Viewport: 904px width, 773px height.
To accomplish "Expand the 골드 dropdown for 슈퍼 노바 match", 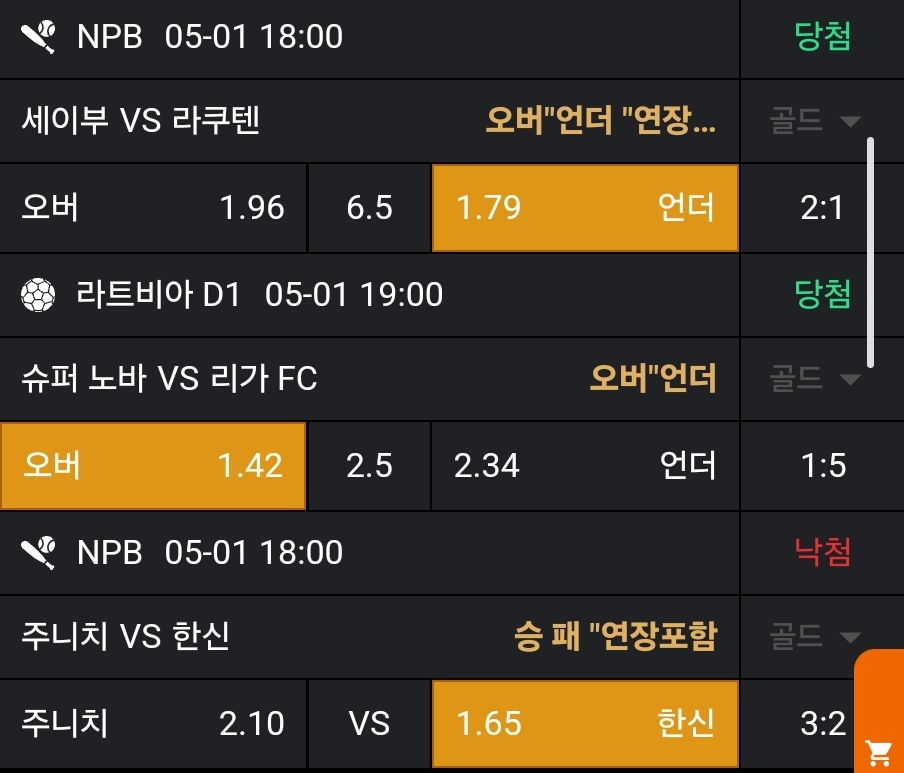I will tap(815, 378).
